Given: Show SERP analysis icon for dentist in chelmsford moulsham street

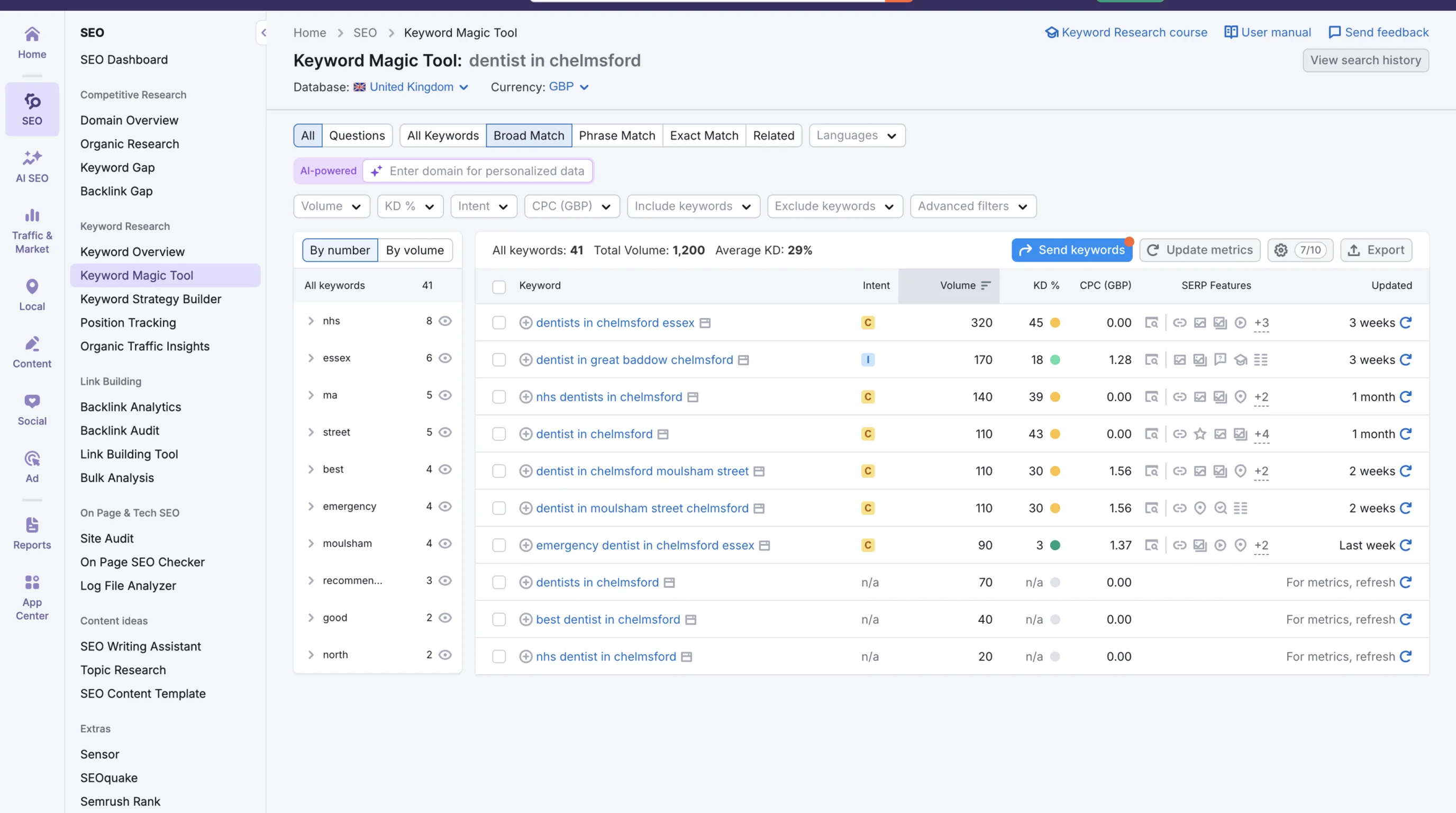Looking at the screenshot, I should [x=1151, y=471].
